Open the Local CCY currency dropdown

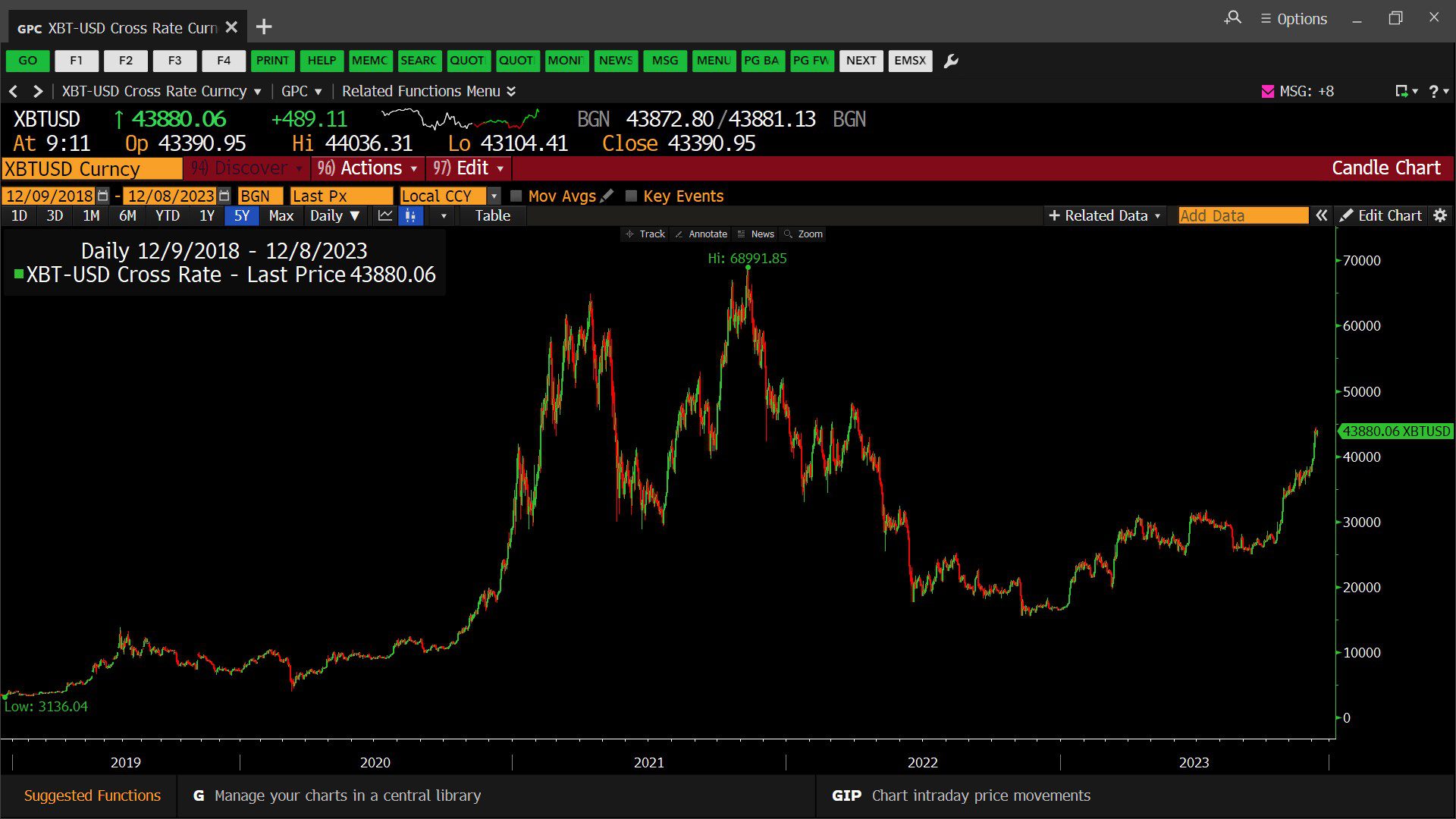[494, 196]
